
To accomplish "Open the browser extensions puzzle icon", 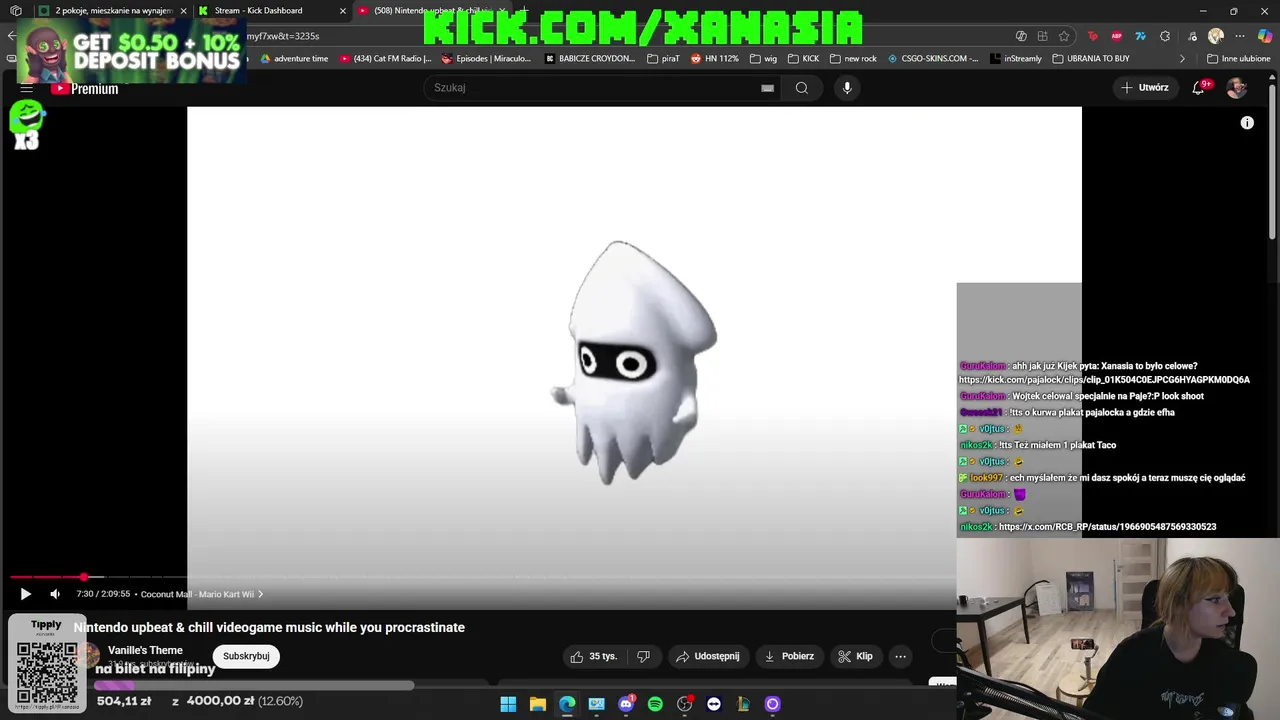I will pos(1165,36).
